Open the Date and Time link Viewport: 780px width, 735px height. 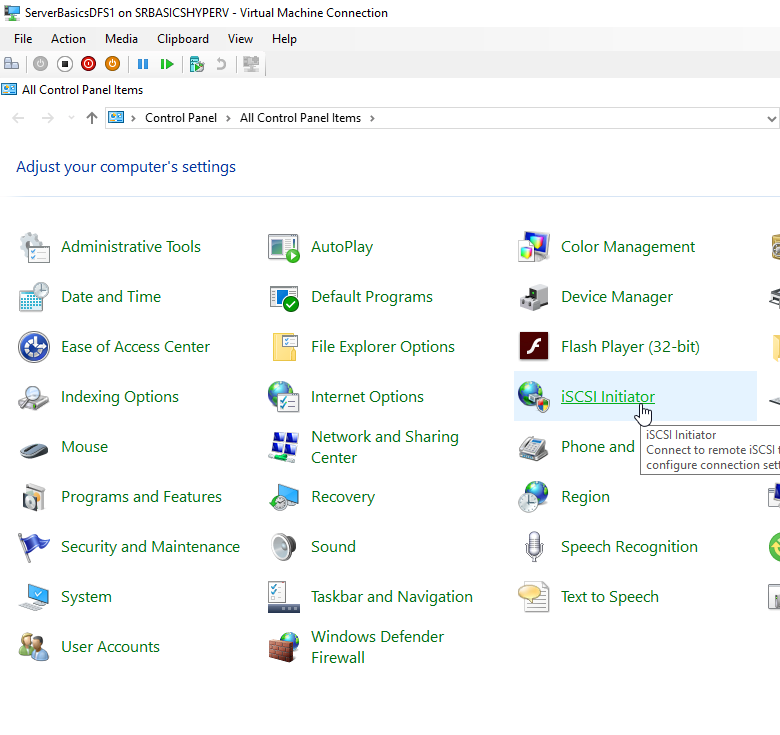[111, 297]
